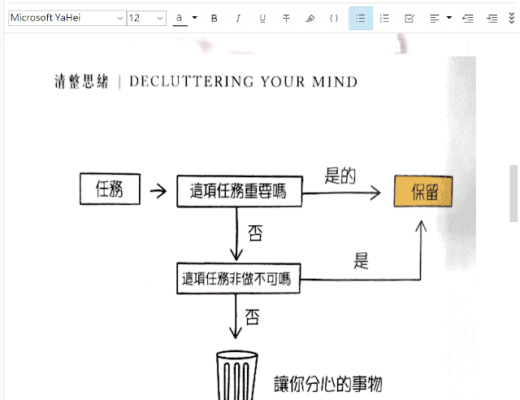Apply the font color underline swatch
This screenshot has width=520, height=400.
tap(180, 19)
